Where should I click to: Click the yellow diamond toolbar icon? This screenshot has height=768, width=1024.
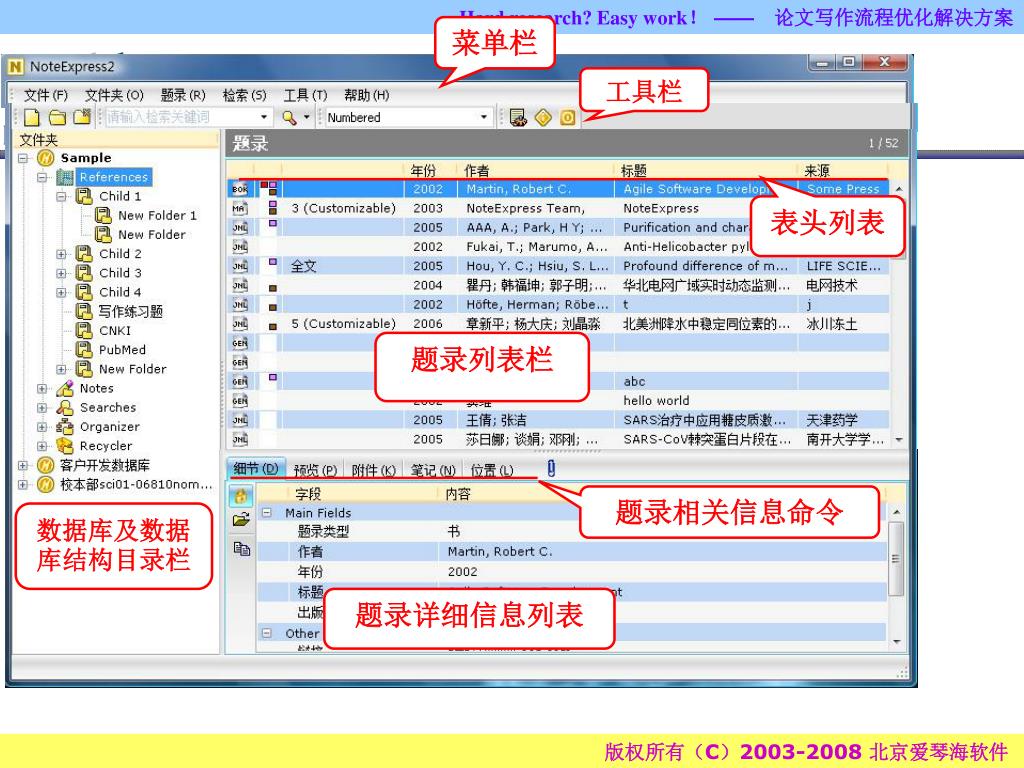click(543, 118)
